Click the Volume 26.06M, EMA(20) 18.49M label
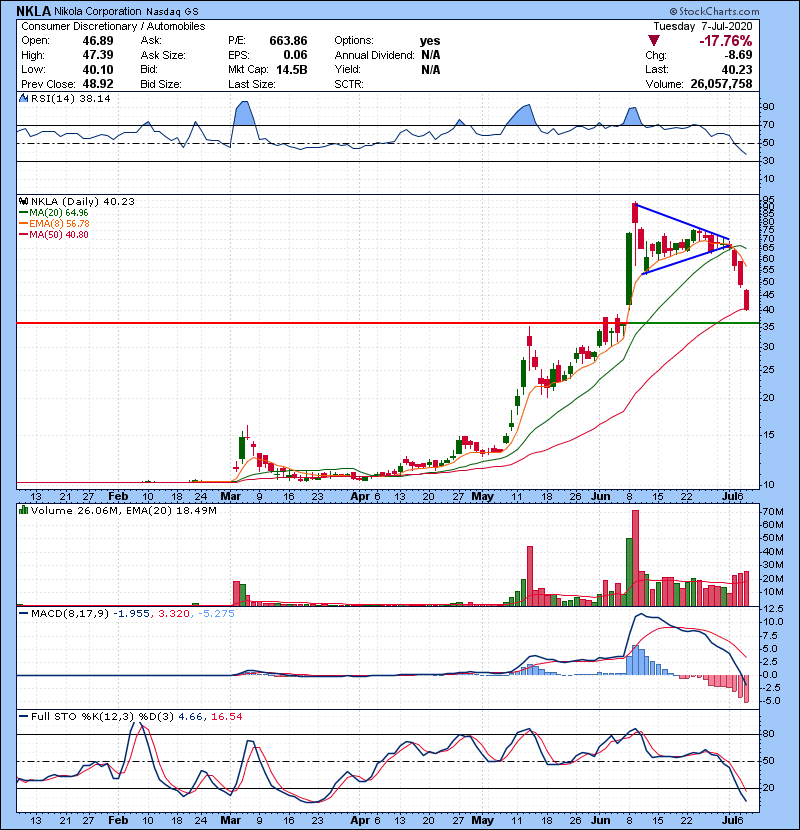800x830 pixels. pos(123,510)
